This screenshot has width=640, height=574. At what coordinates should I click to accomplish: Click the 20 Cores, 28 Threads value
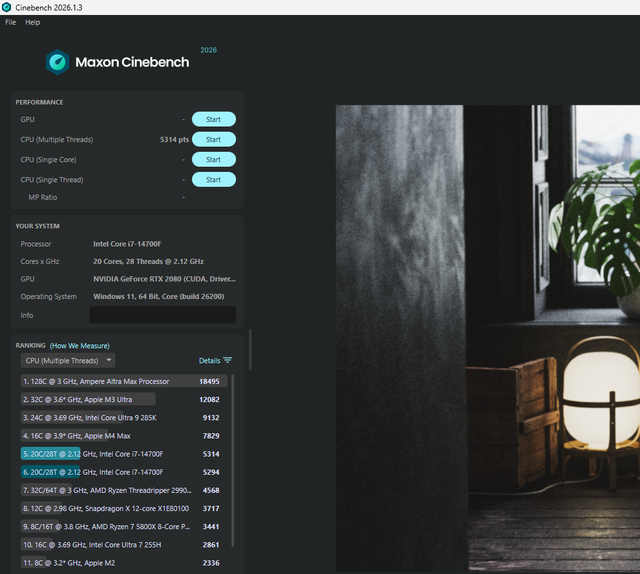click(148, 261)
